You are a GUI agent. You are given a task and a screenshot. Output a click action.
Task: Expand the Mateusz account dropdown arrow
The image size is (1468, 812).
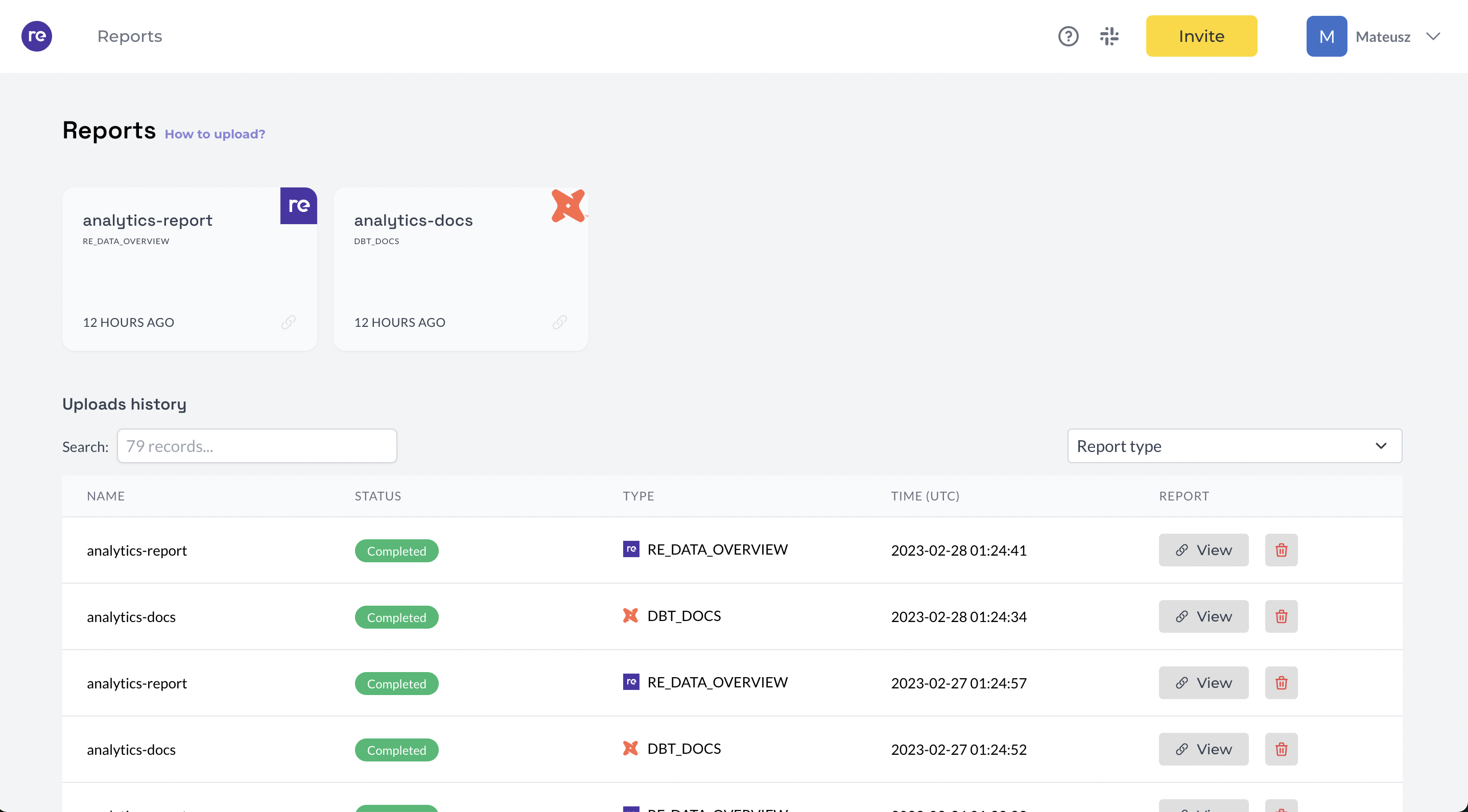(x=1433, y=36)
